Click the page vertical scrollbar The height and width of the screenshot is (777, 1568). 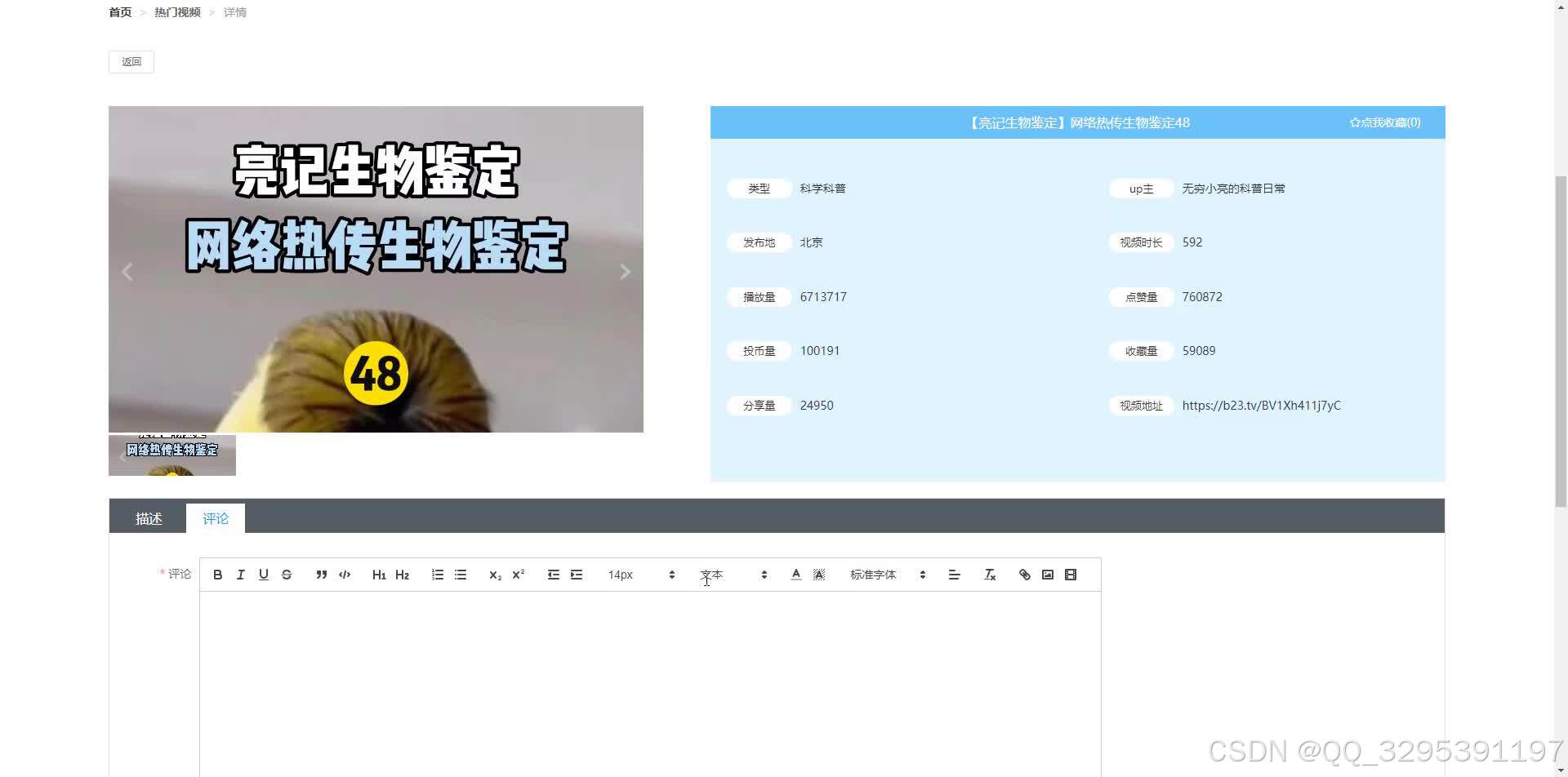(1561, 340)
